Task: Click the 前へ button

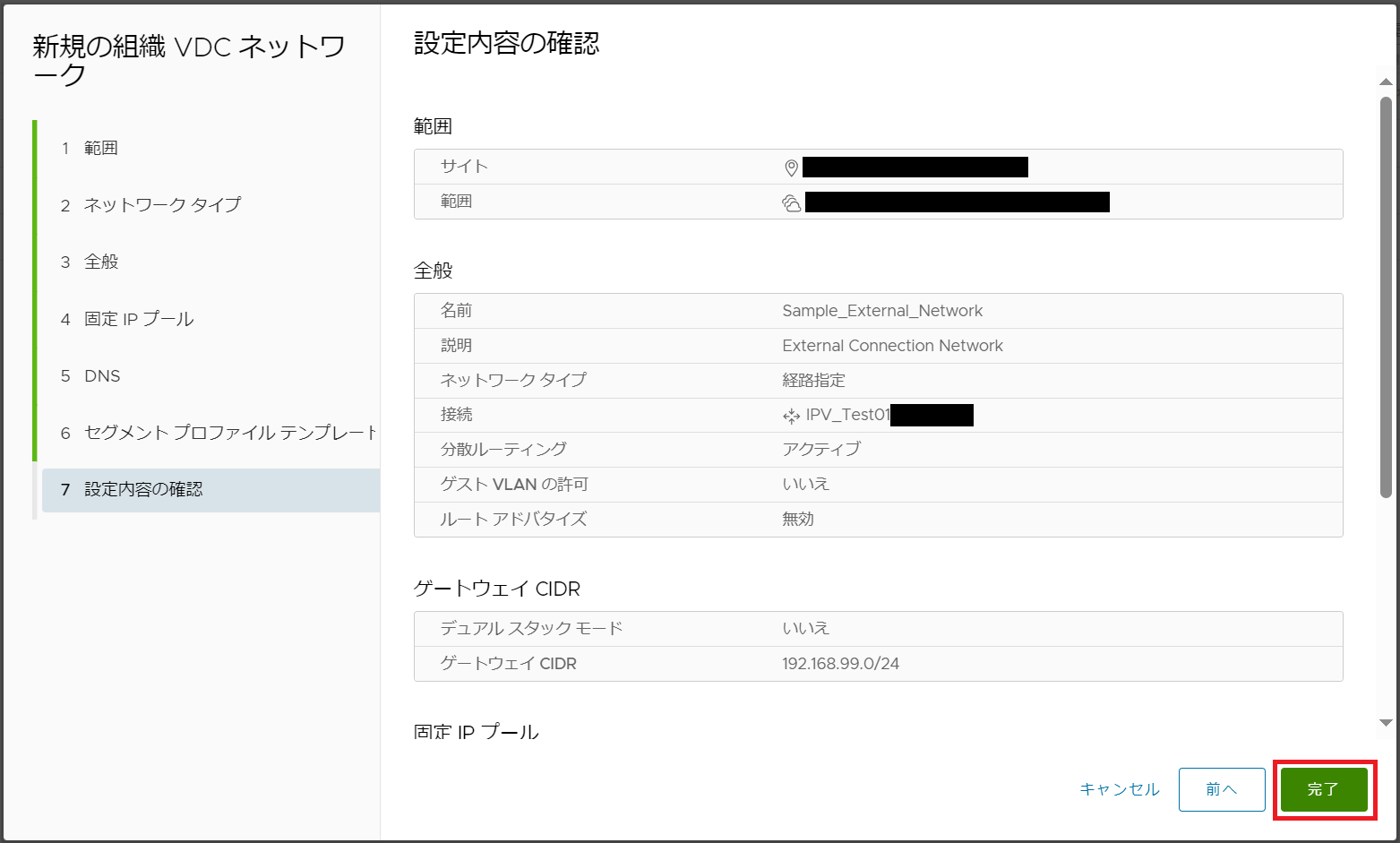Action: 1221,789
